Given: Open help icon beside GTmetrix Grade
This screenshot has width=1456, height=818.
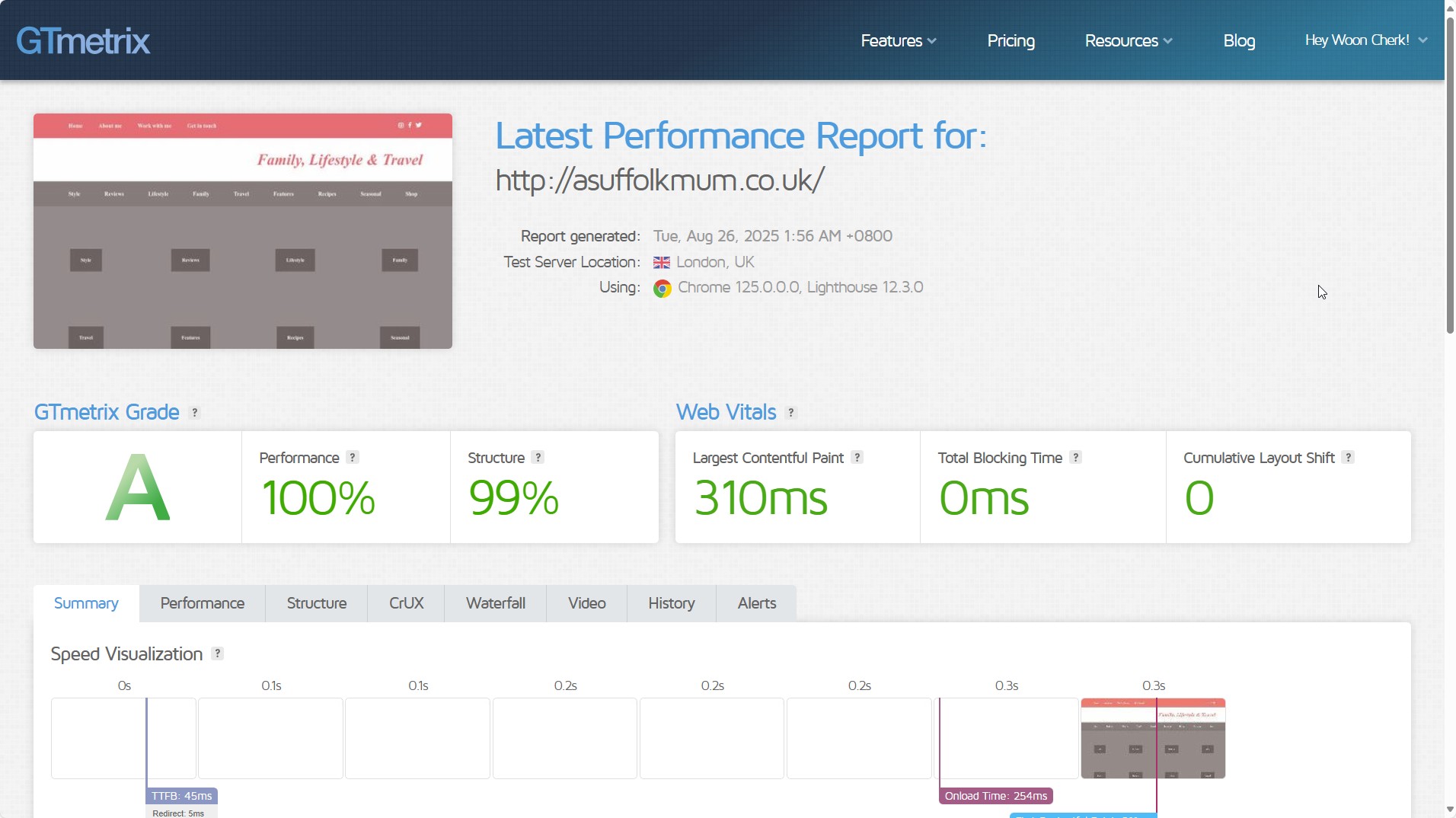Looking at the screenshot, I should pyautogui.click(x=195, y=413).
